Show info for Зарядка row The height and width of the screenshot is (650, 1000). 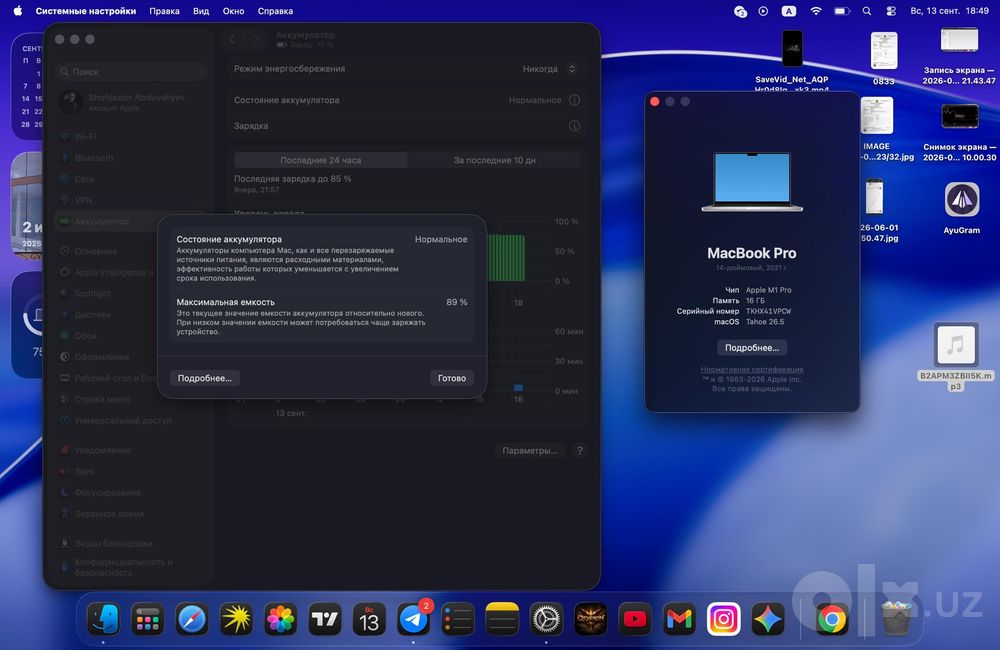[x=575, y=126]
